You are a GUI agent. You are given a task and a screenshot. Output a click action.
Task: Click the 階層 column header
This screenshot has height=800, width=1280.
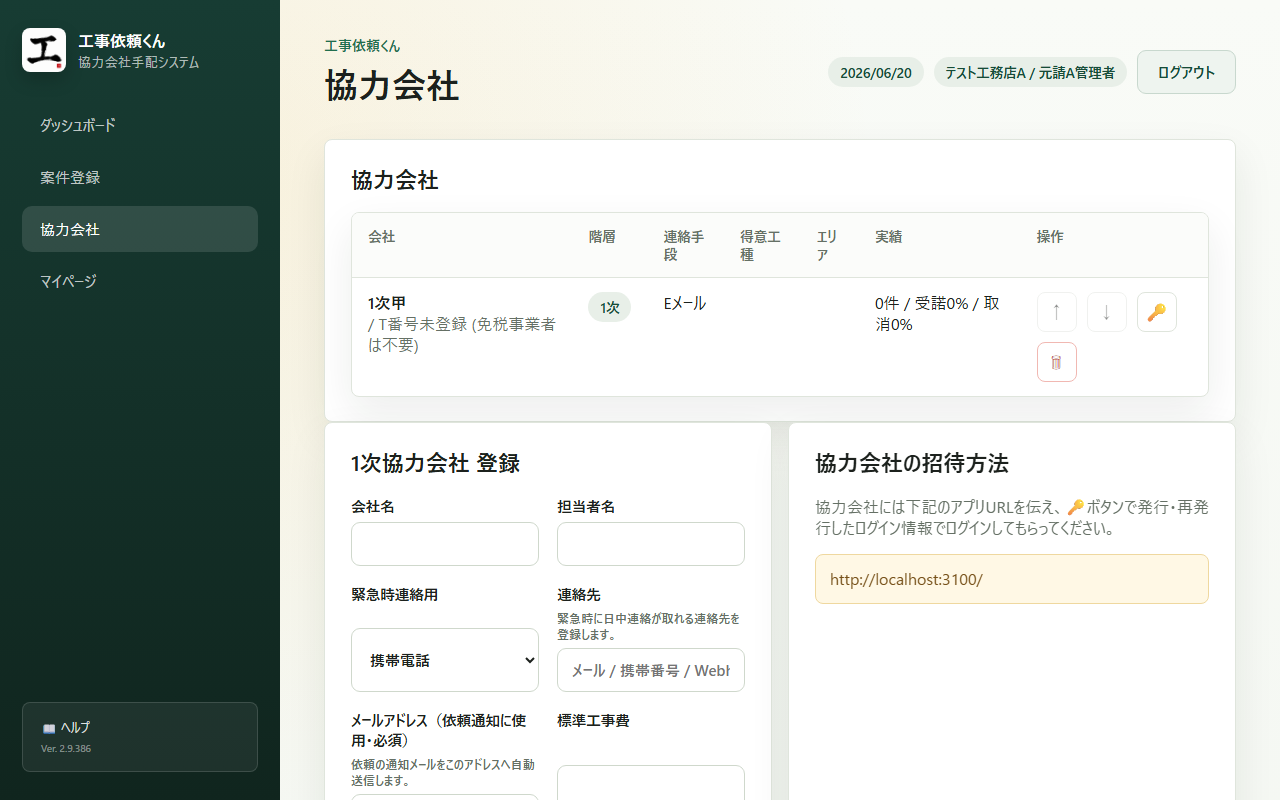602,237
